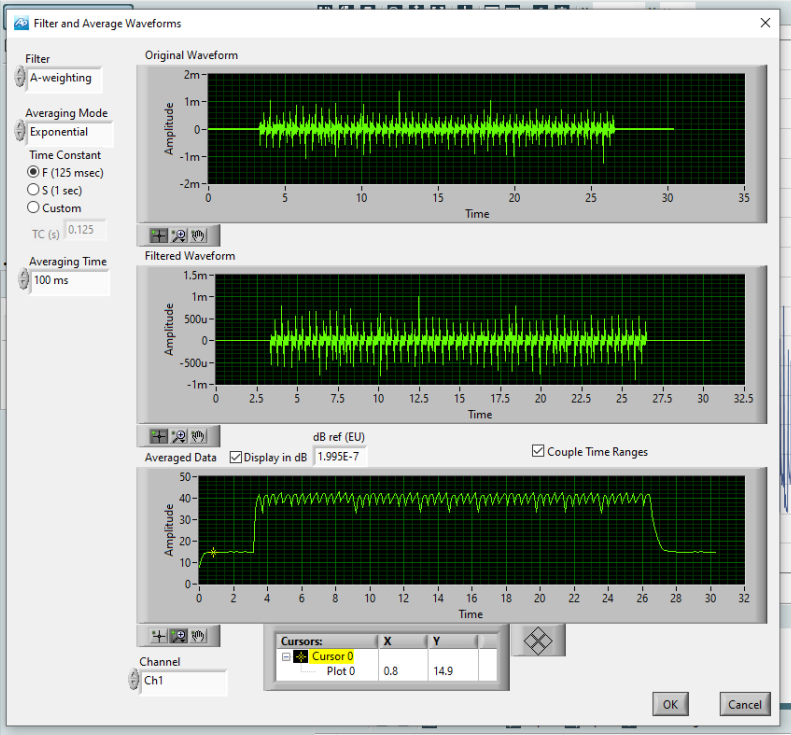
Task: Select the S (1 sec) time constant
Action: pyautogui.click(x=33, y=190)
